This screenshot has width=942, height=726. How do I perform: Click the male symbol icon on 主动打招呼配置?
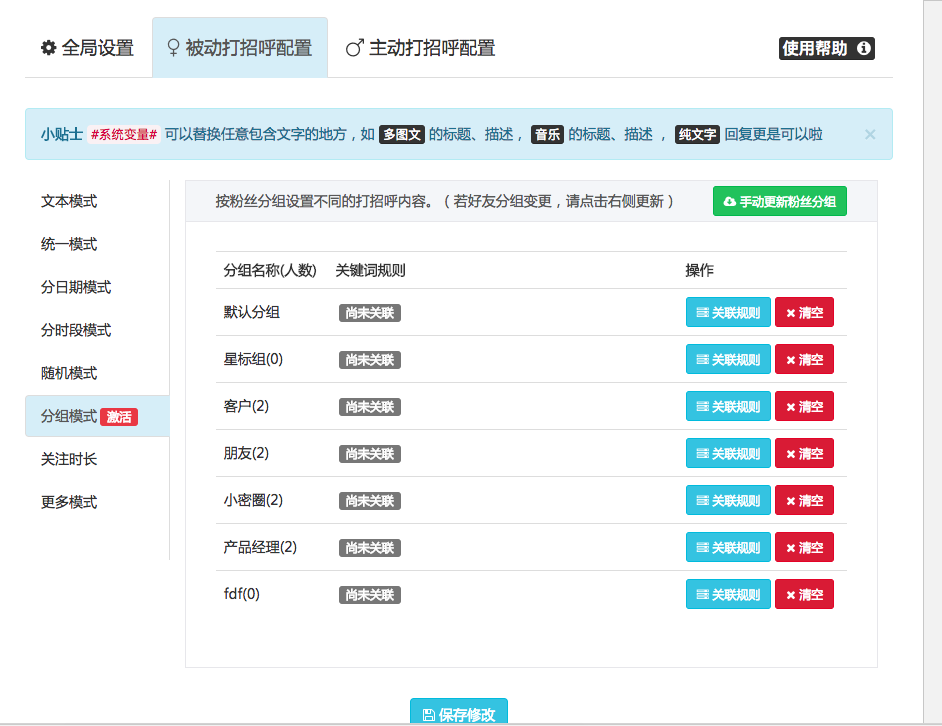354,48
